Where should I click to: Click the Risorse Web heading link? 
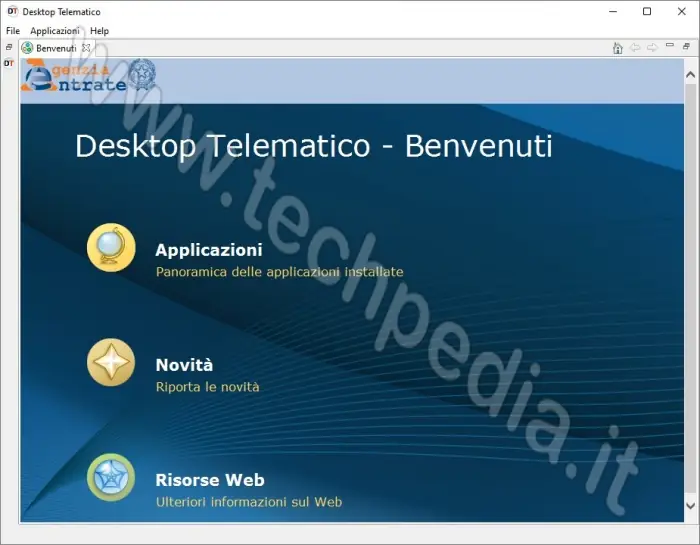[210, 480]
